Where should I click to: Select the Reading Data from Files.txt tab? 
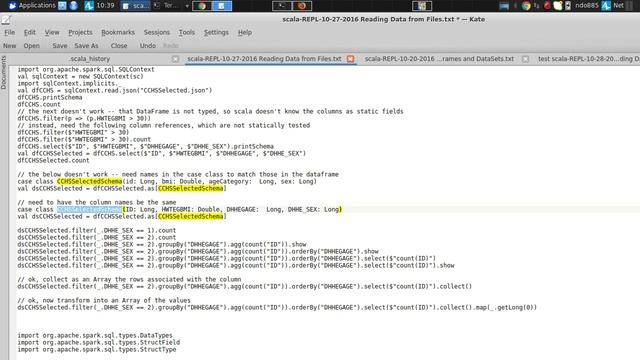click(x=264, y=59)
